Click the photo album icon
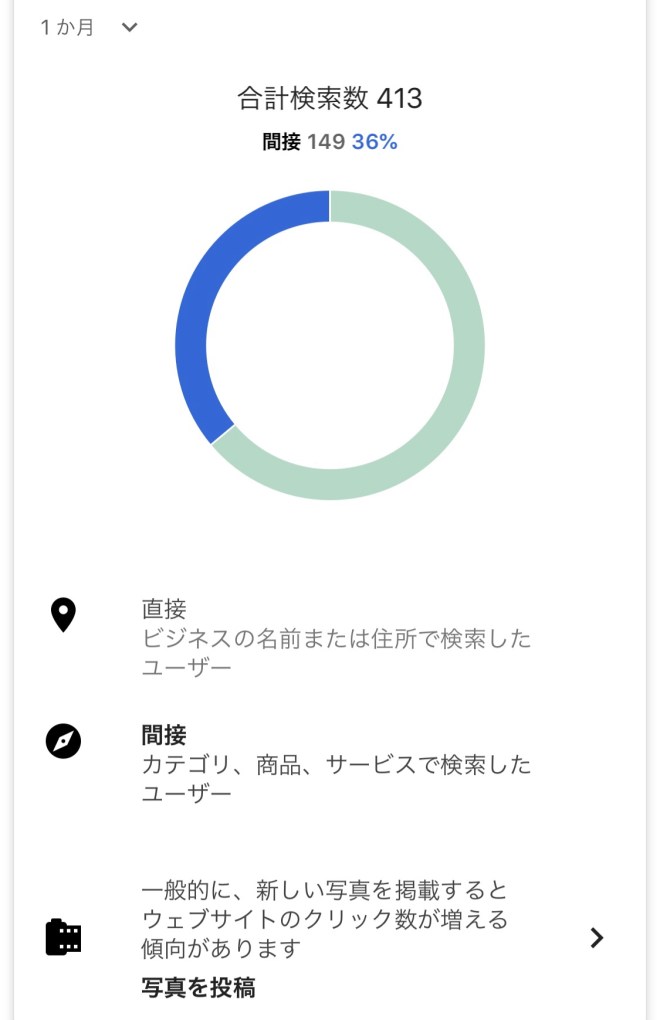Screen dimensions: 660x1020 64,937
